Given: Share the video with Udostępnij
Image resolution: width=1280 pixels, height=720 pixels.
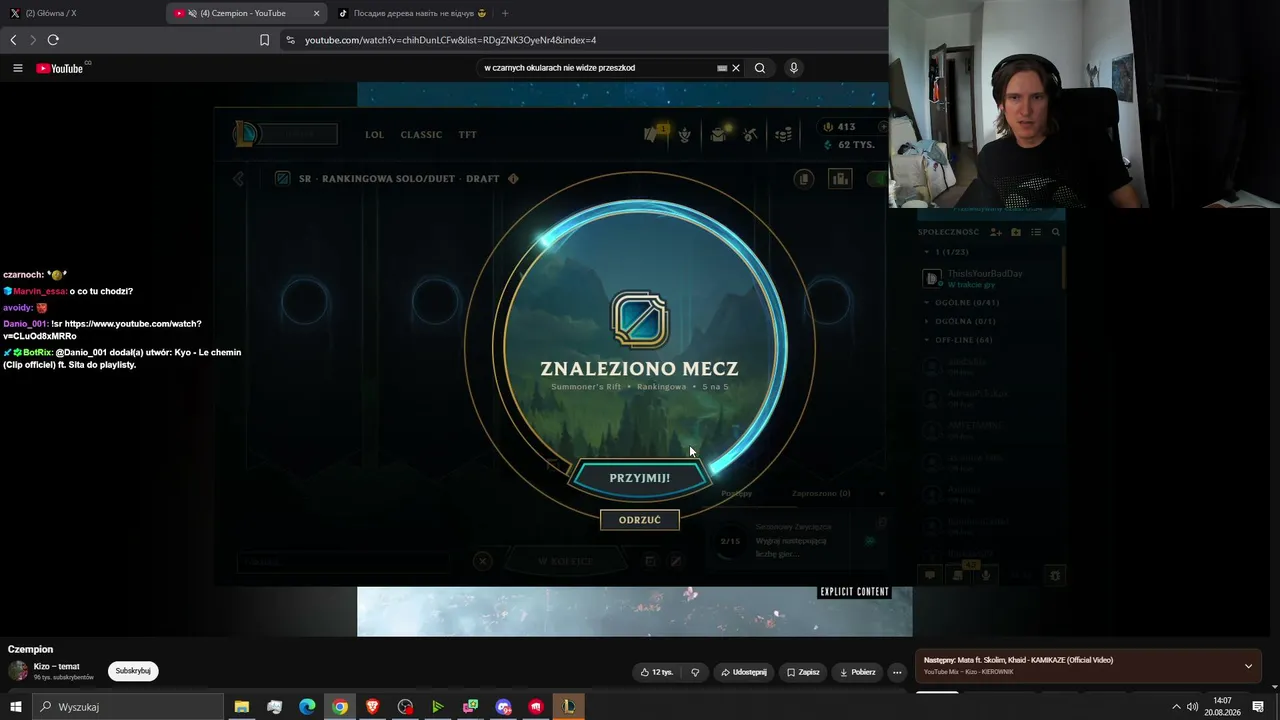Looking at the screenshot, I should pos(743,672).
